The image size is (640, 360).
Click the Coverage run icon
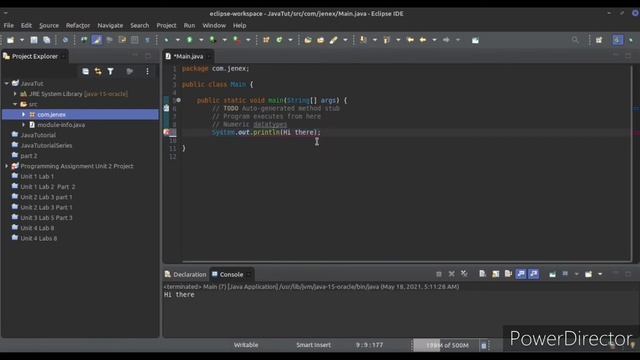pos(213,40)
